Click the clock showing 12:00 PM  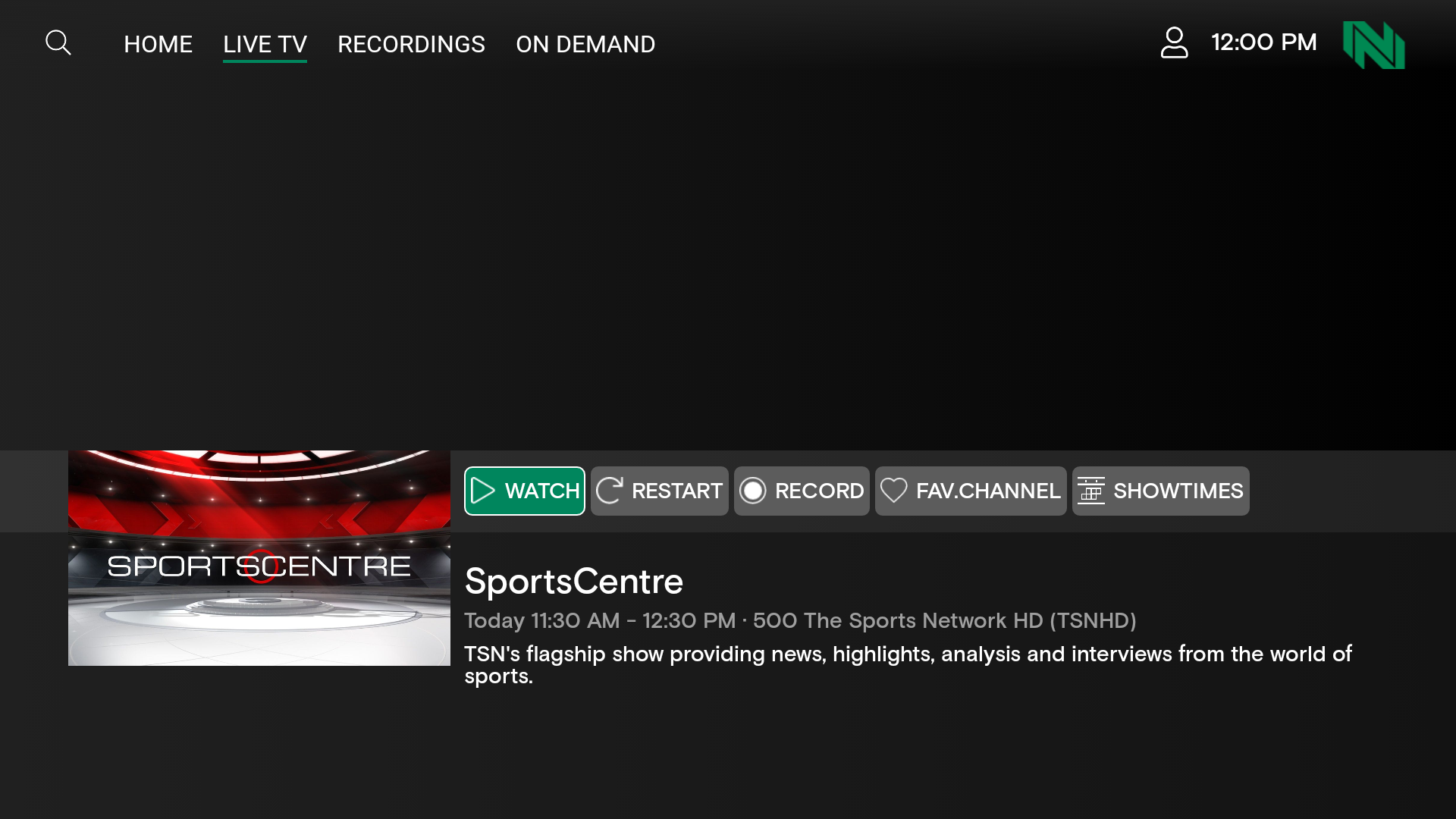[x=1263, y=42]
